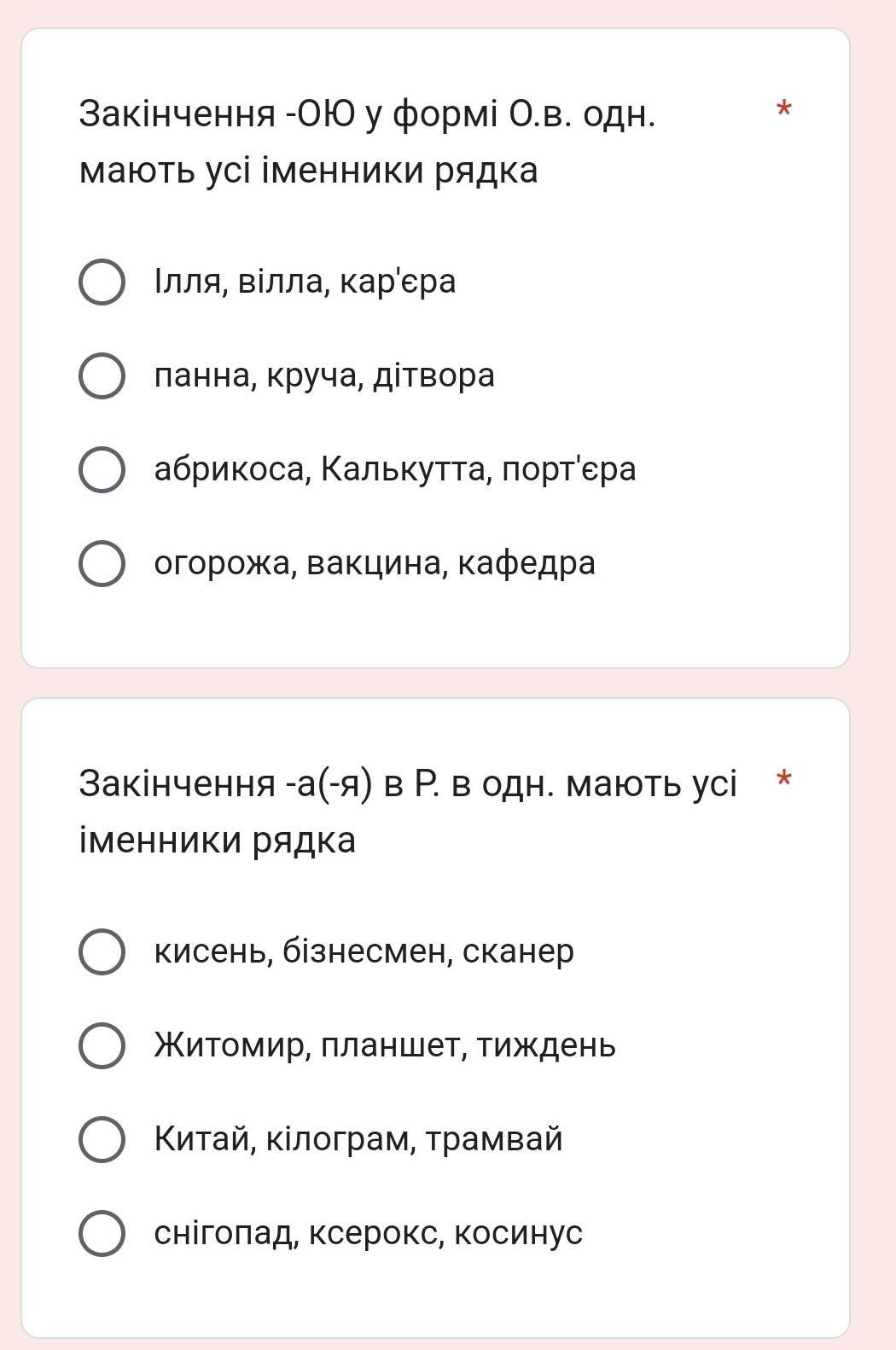Pick the radio circle for 'снігопад, ксерокс, косинус'
Viewport: 896px width, 1350px height.
pos(102,1233)
